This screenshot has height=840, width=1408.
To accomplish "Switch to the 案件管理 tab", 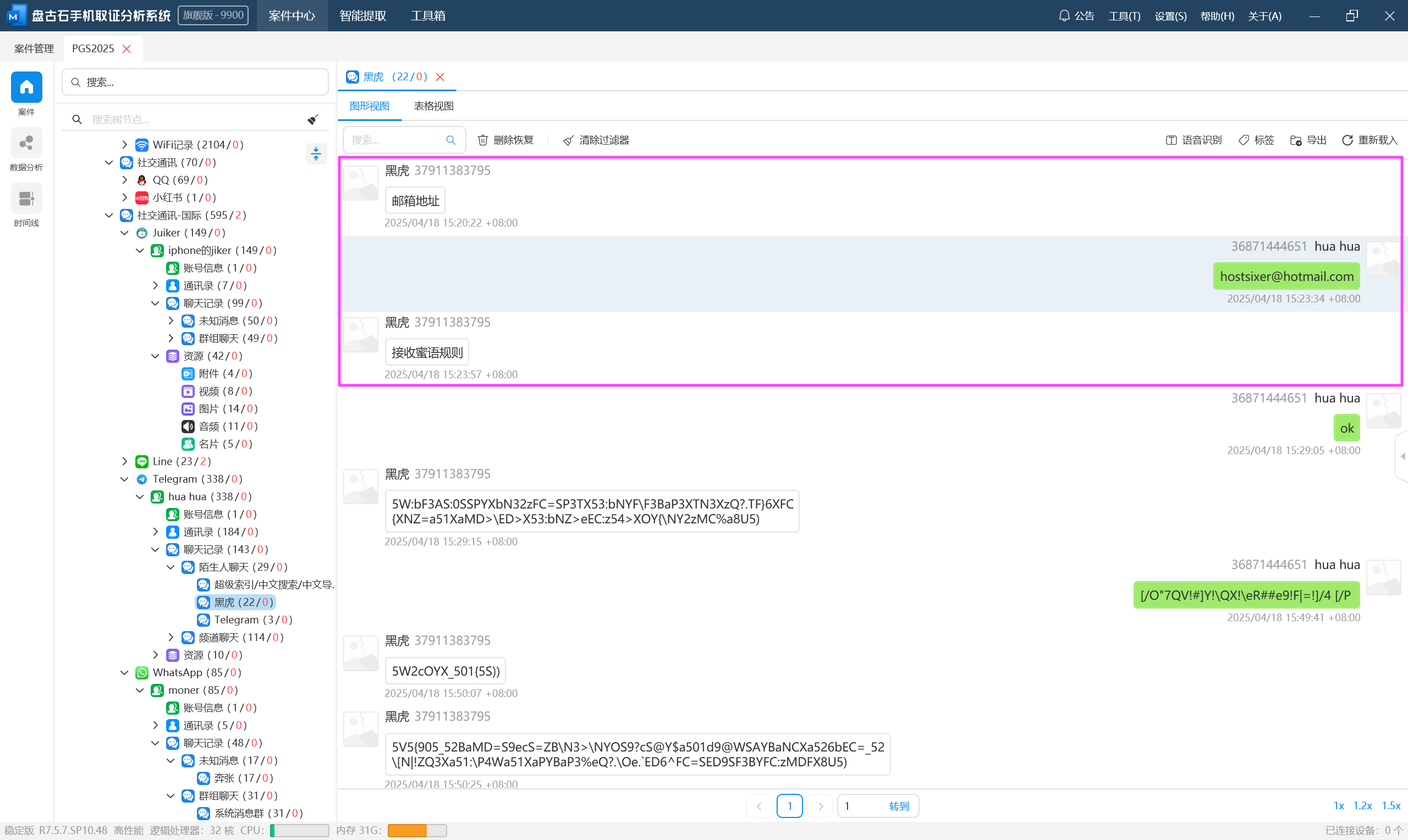I will (34, 48).
